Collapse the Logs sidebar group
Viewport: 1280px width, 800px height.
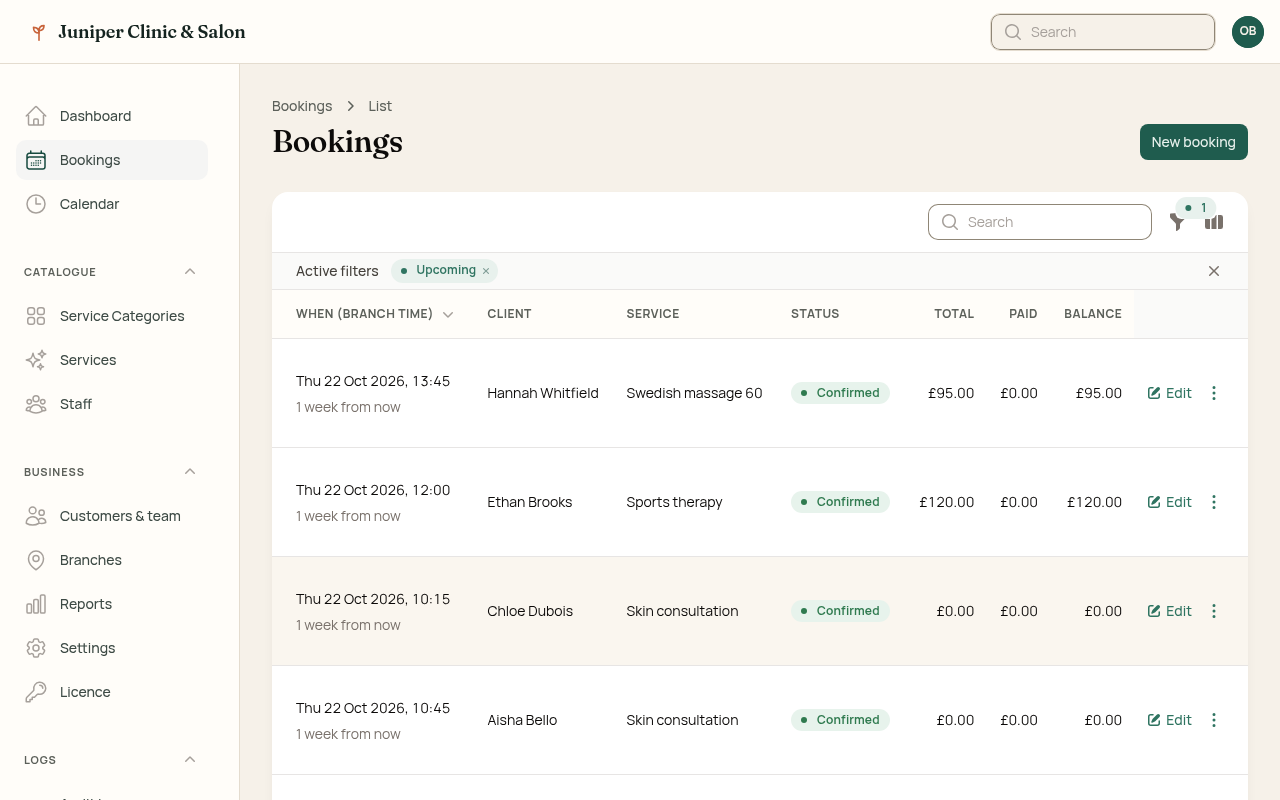point(190,760)
